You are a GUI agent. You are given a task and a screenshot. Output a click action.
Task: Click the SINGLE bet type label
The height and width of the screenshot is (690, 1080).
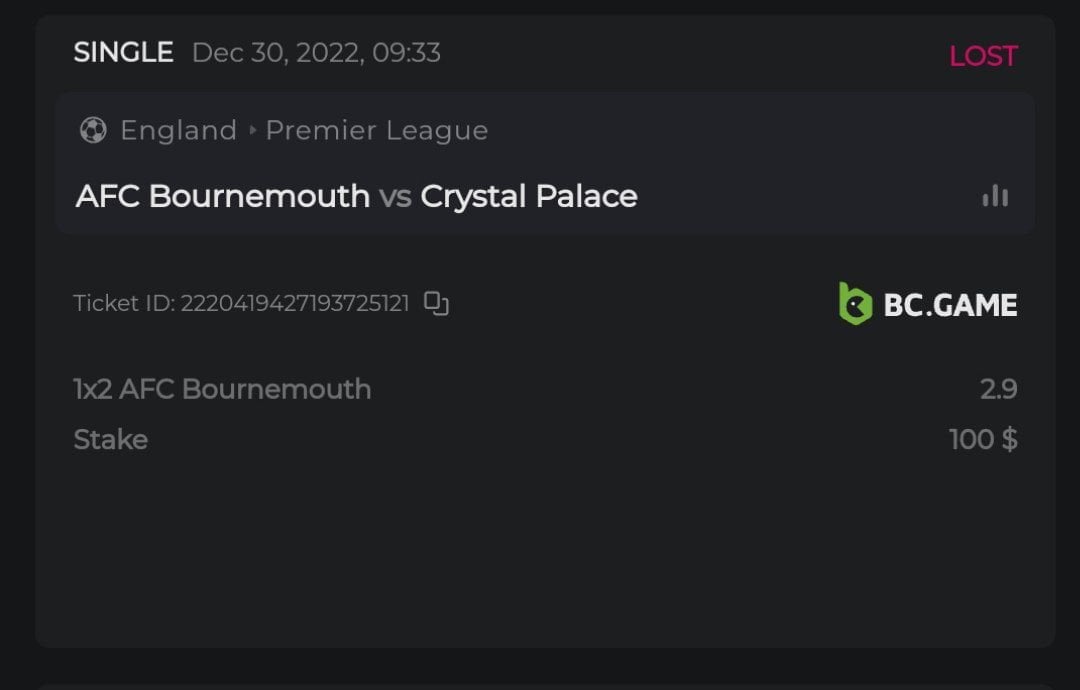(123, 52)
